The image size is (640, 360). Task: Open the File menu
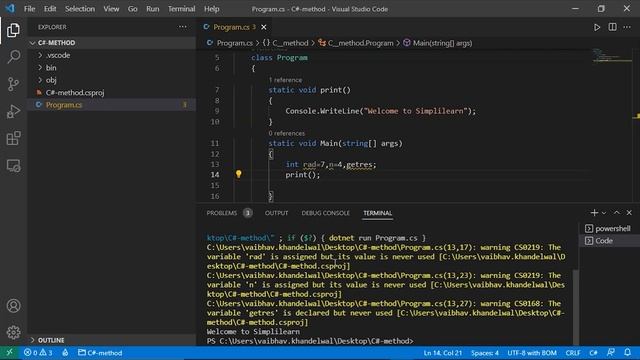tap(29, 9)
